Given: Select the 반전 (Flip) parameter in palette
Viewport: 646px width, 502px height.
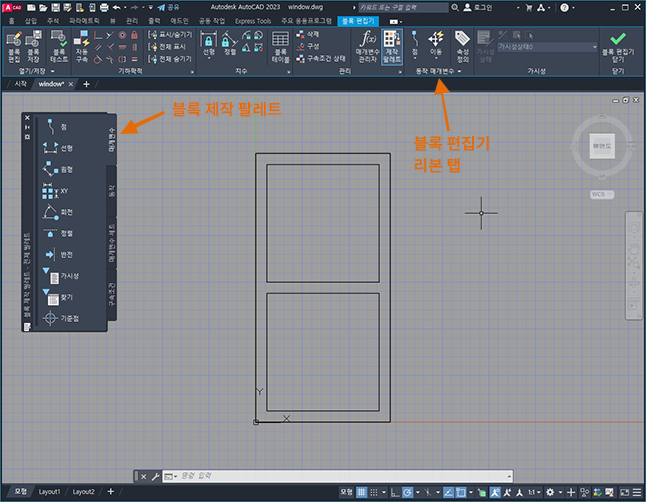Looking at the screenshot, I should 58,255.
